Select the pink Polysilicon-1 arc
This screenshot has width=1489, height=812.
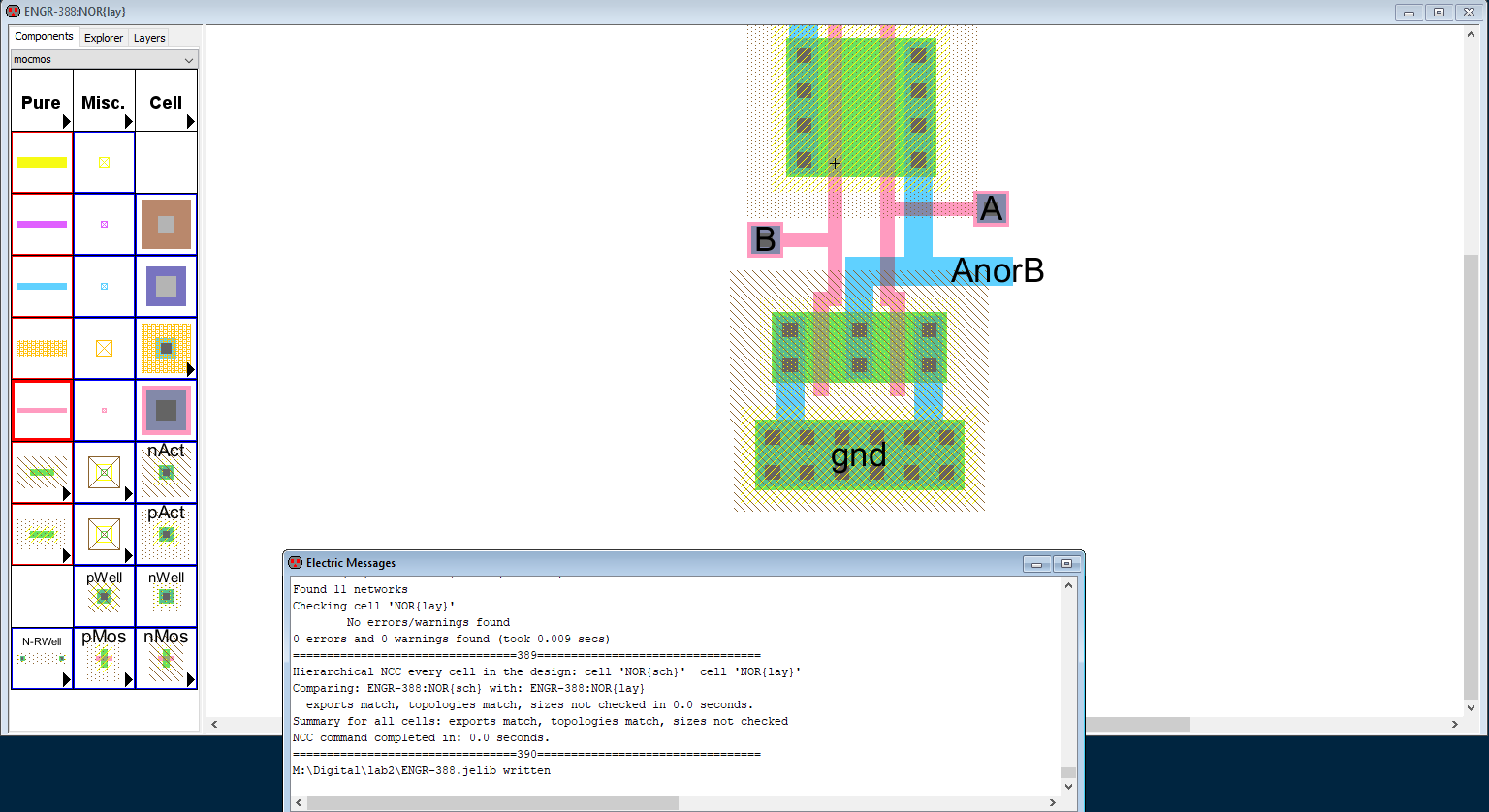42,410
